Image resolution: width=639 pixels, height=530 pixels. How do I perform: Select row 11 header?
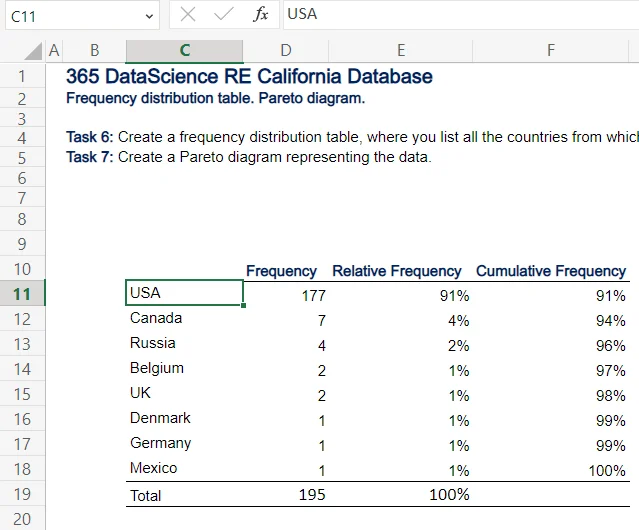click(23, 294)
